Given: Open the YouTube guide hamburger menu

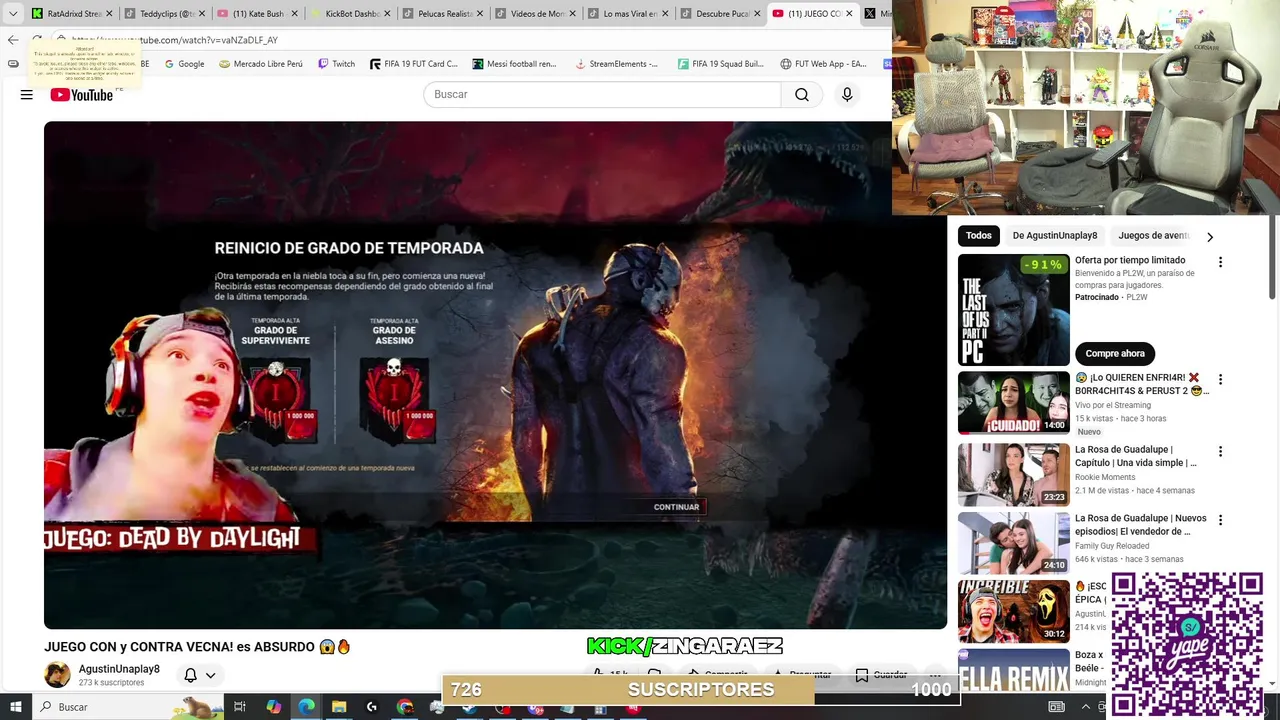Looking at the screenshot, I should pos(27,94).
